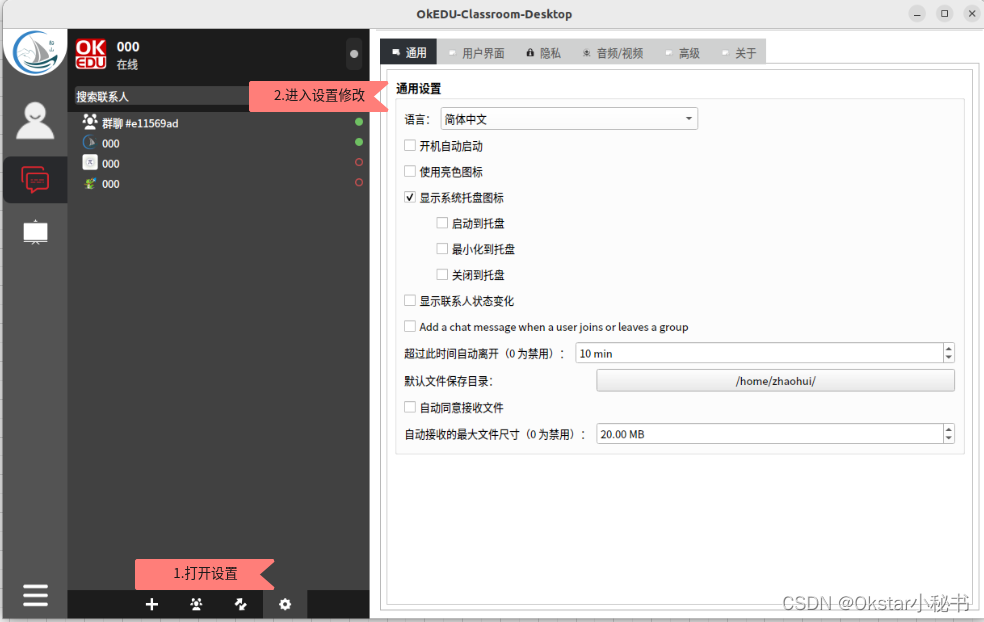Click the 在线 status message
984x622 pixels.
click(x=127, y=64)
